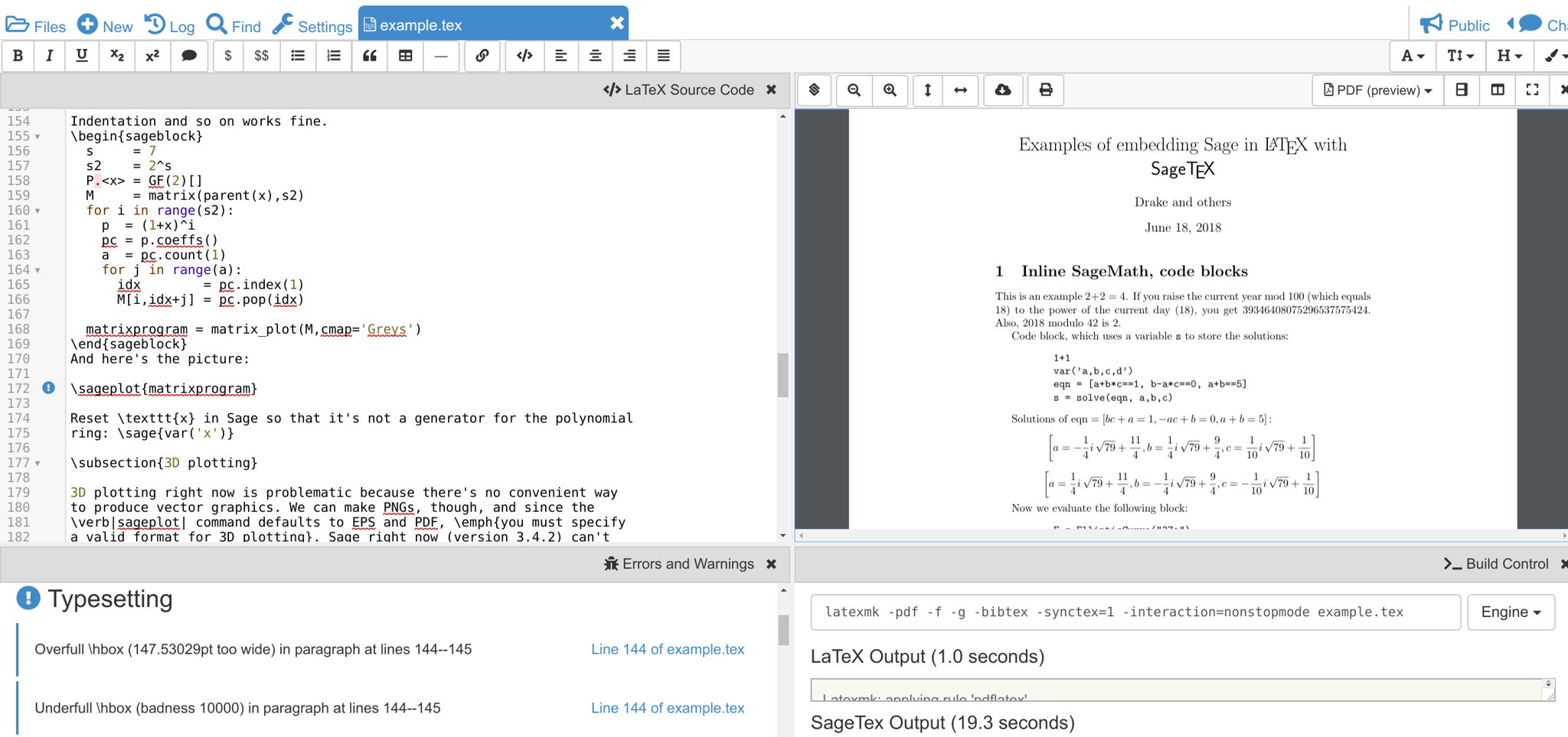Viewport: 1568px width, 737px height.
Task: Maximize the PDF preview frame
Action: click(x=1532, y=90)
